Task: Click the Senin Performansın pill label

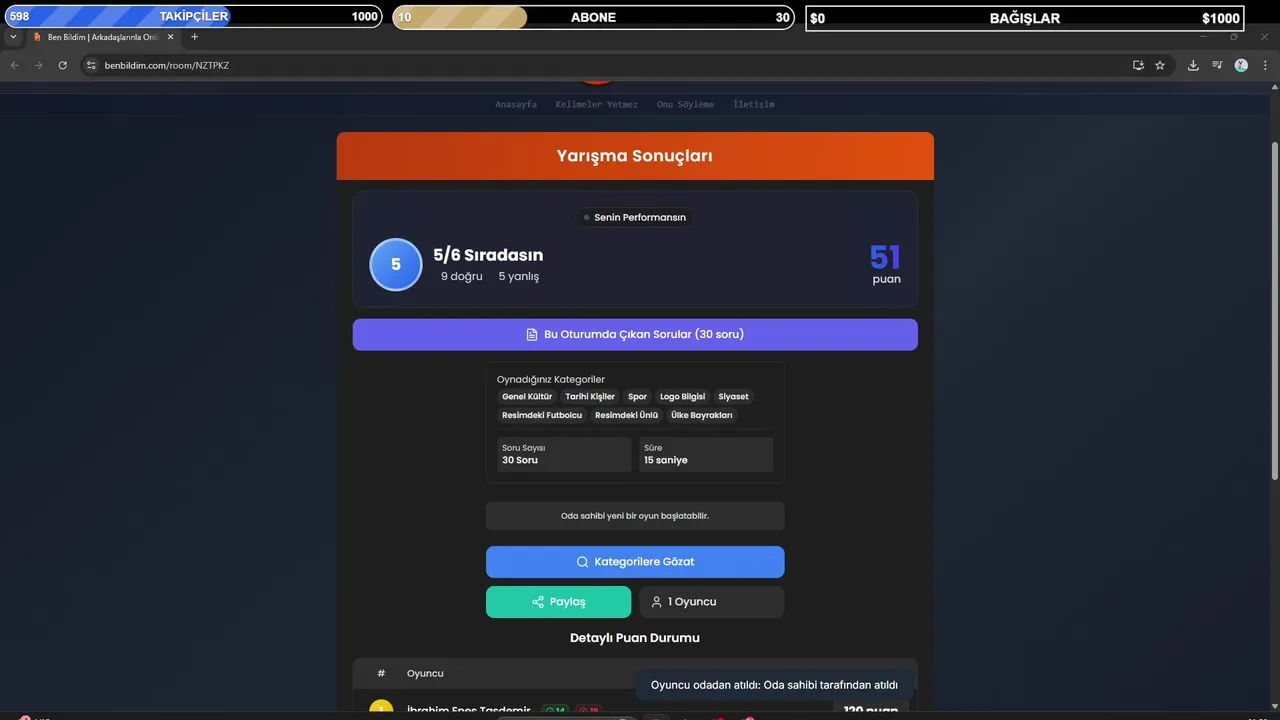Action: pos(636,217)
